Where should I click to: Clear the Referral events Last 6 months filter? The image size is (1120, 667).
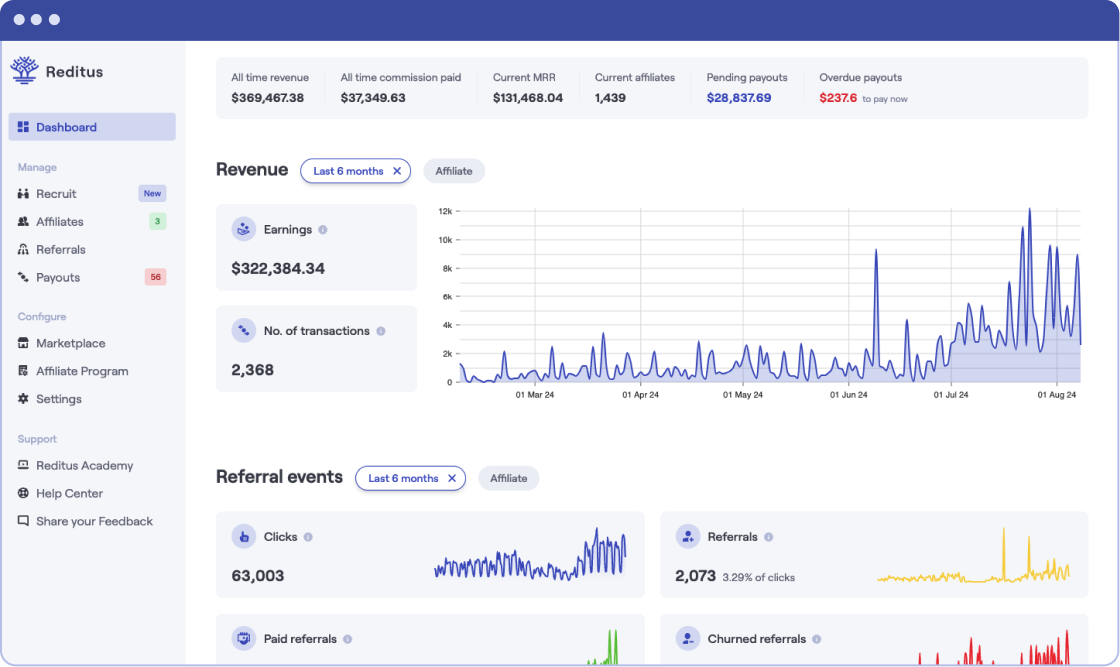[452, 478]
